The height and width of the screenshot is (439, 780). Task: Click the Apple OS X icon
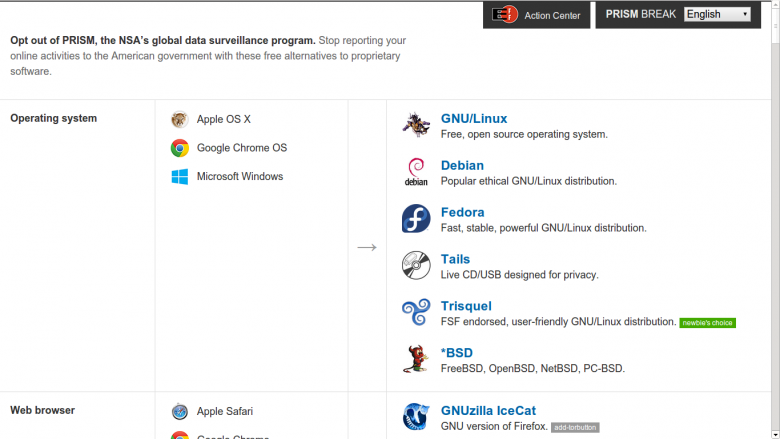[x=180, y=119]
